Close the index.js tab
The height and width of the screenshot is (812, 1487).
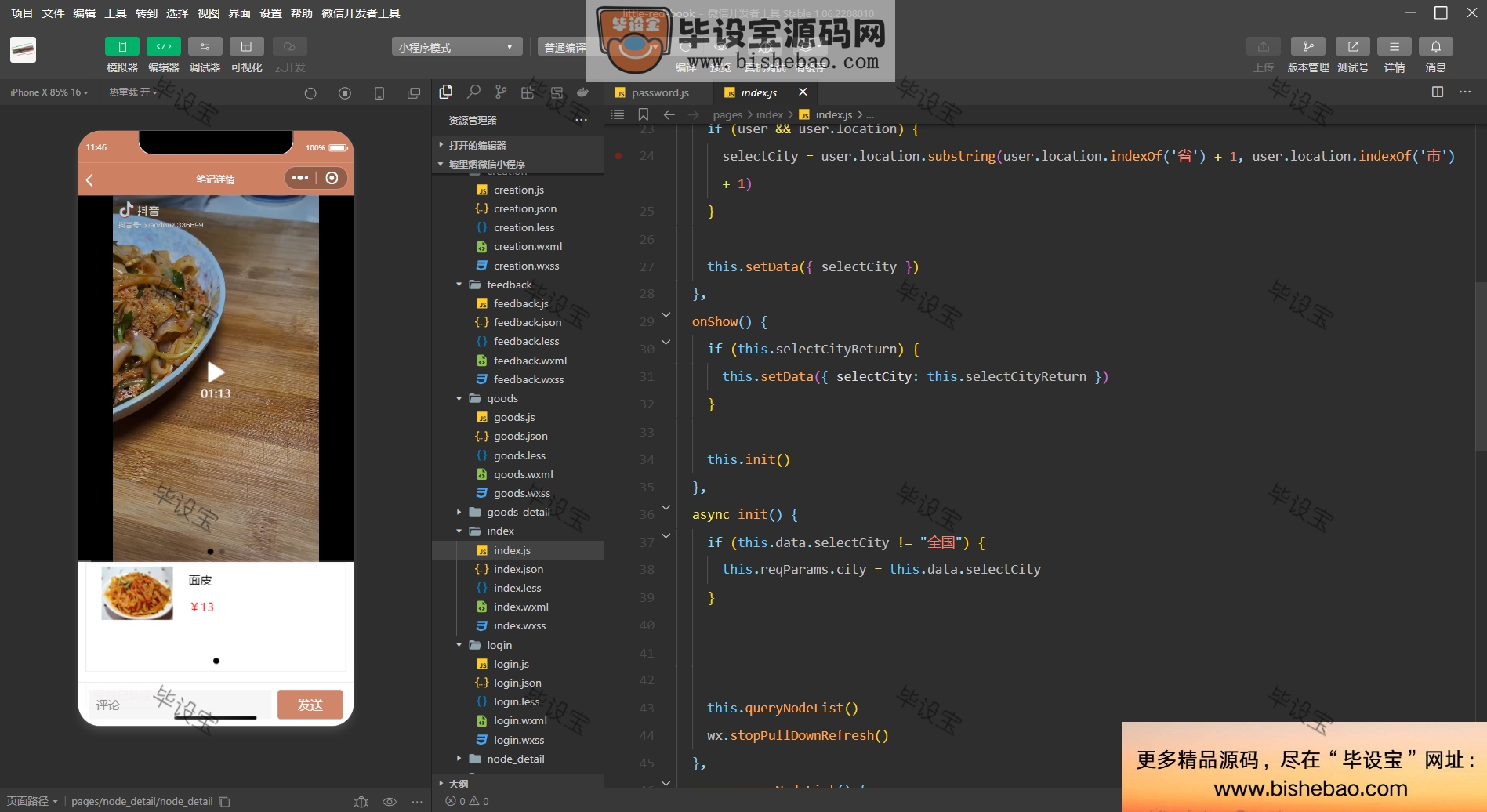point(803,92)
